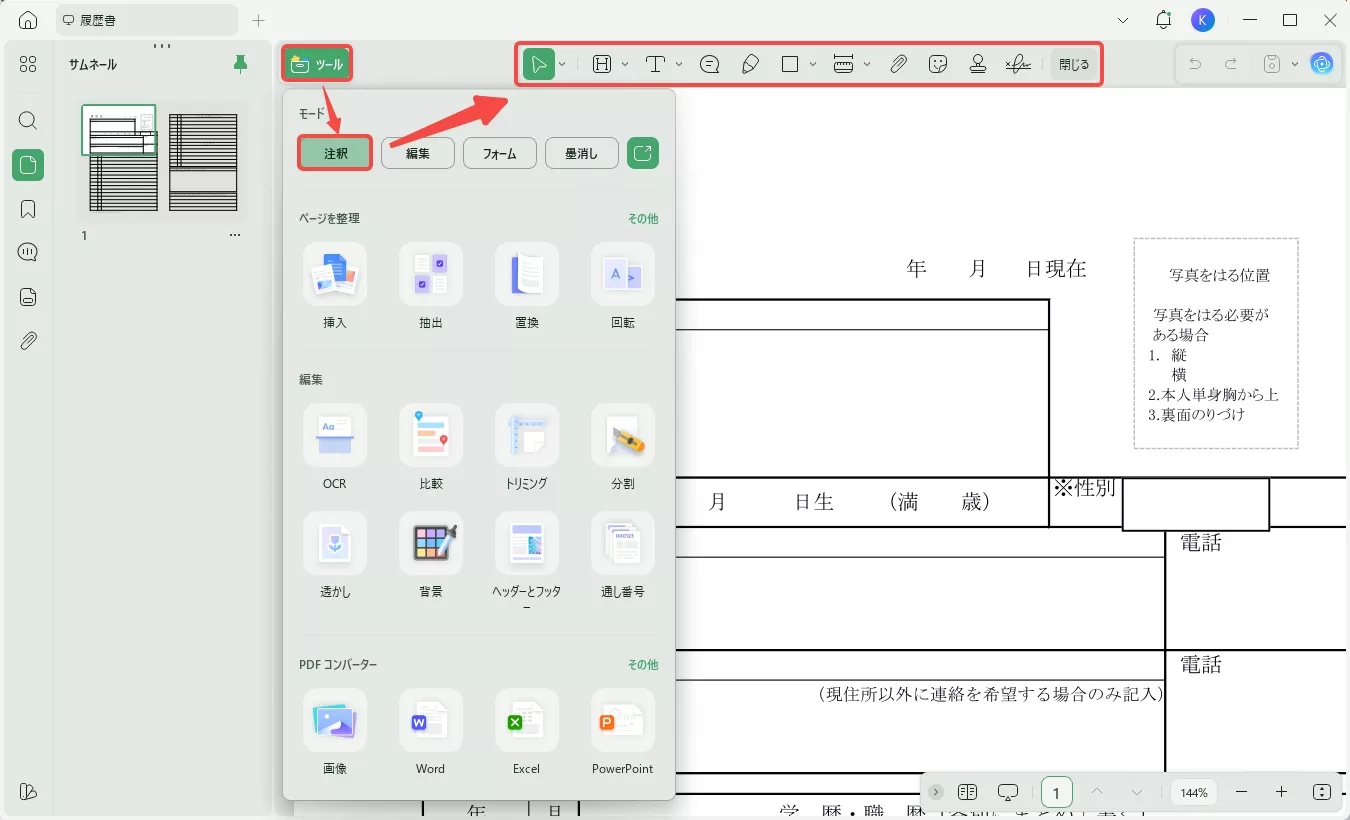Open the signature tool

pyautogui.click(x=1018, y=63)
